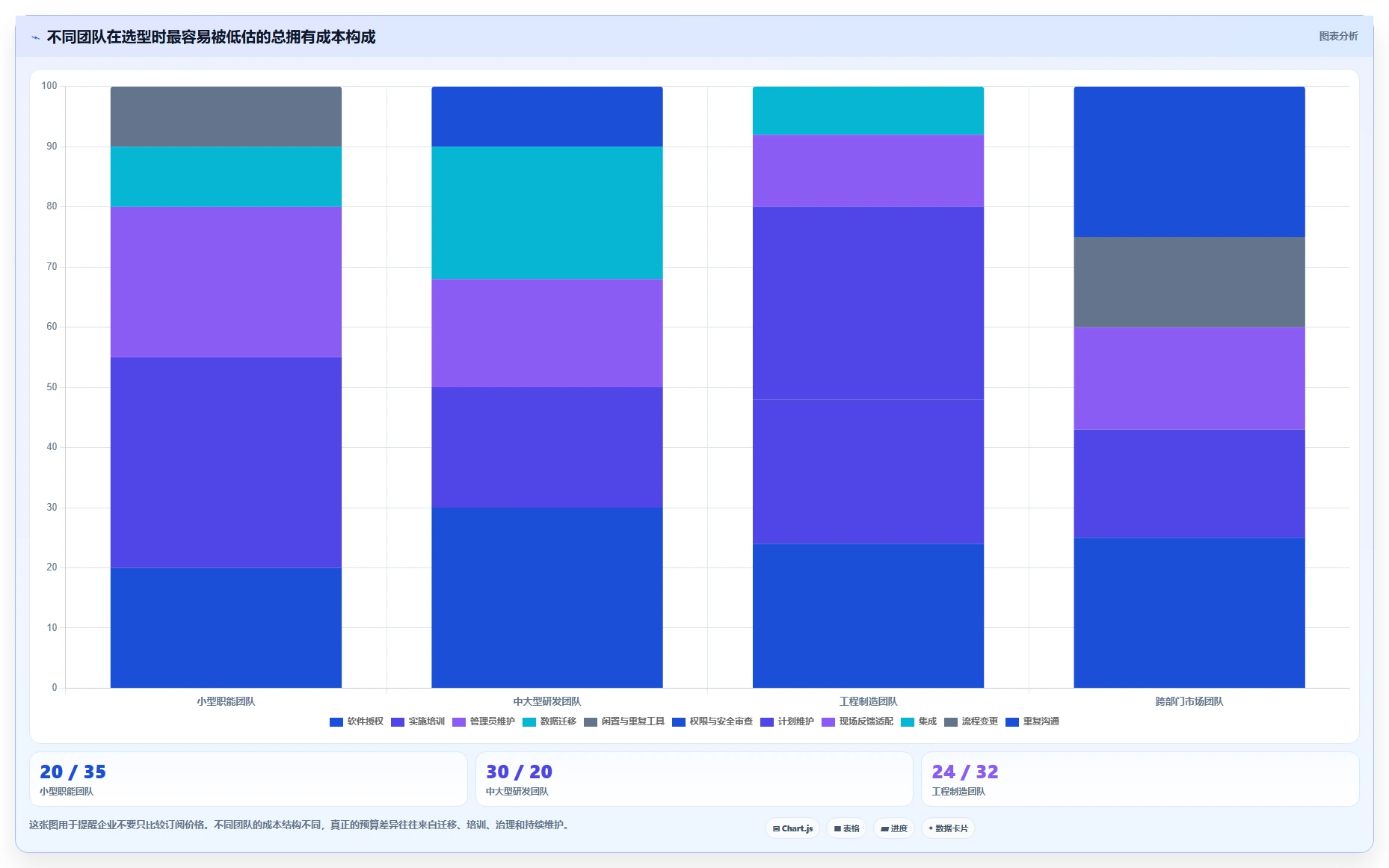
Task: Click the y-axis value 100
Action: 49,86
